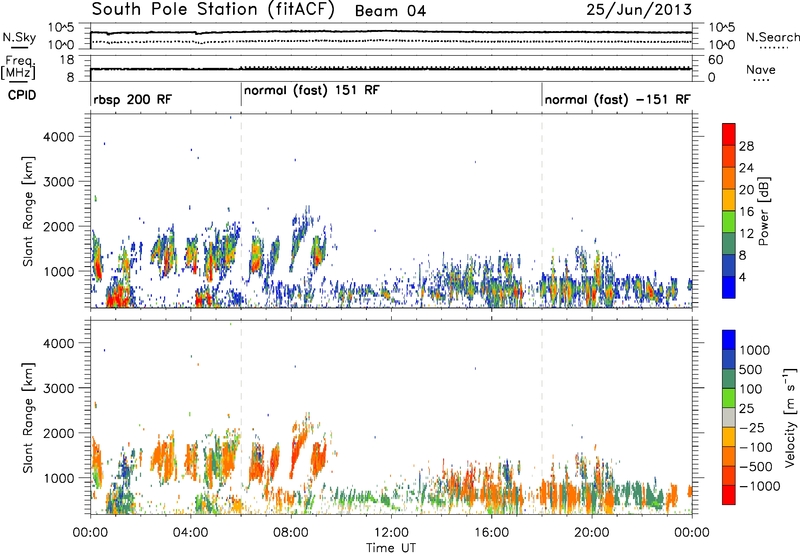Click the 'rbsp 200 RF' mode label
The image size is (800, 554).
[133, 99]
